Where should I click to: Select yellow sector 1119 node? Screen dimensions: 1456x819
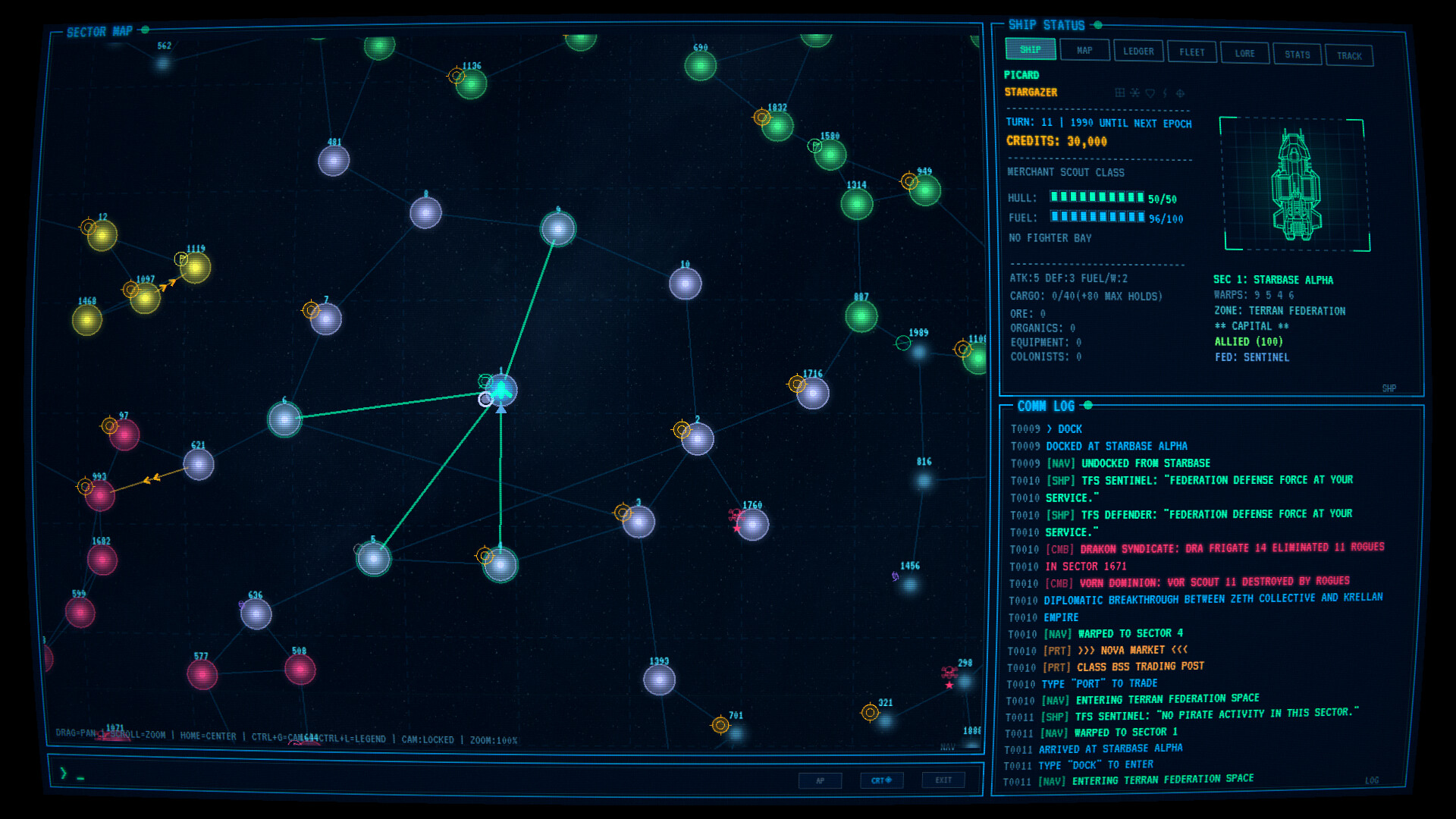point(196,268)
